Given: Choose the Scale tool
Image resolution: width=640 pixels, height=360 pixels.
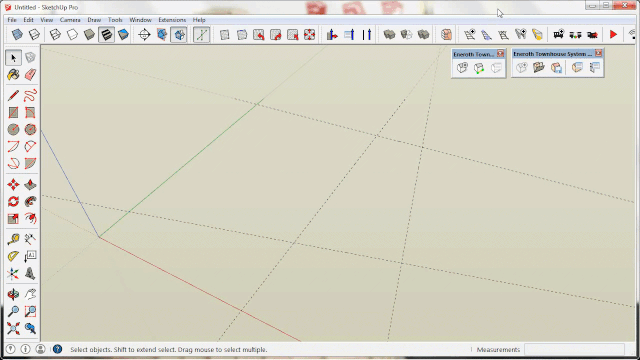Looking at the screenshot, I should [x=13, y=219].
